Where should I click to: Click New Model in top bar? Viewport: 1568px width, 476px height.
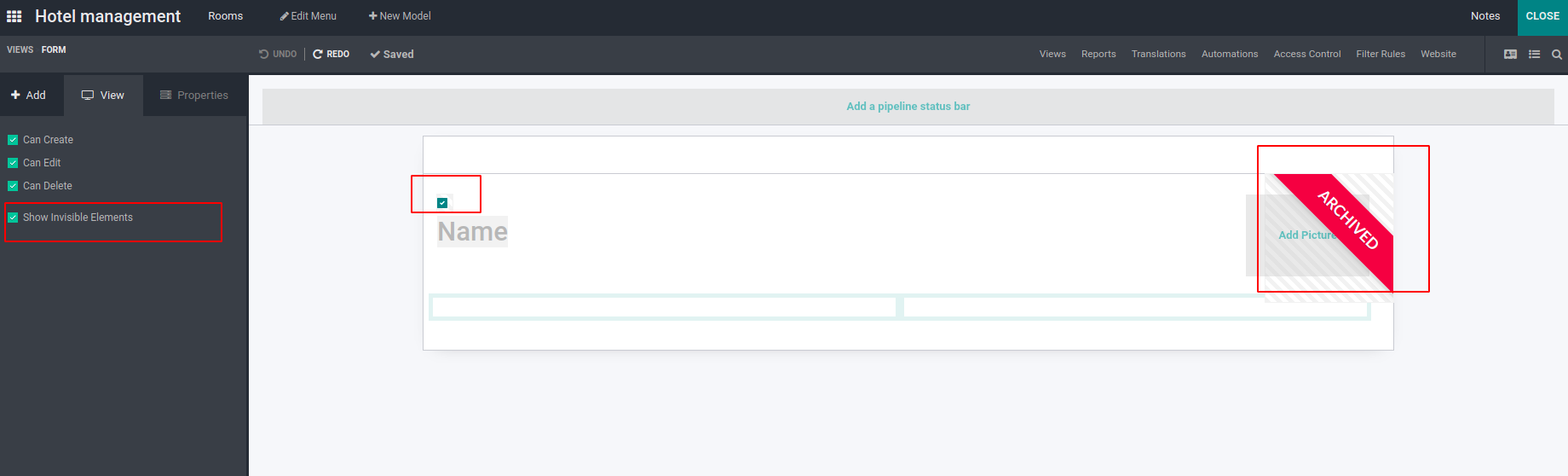pos(400,16)
